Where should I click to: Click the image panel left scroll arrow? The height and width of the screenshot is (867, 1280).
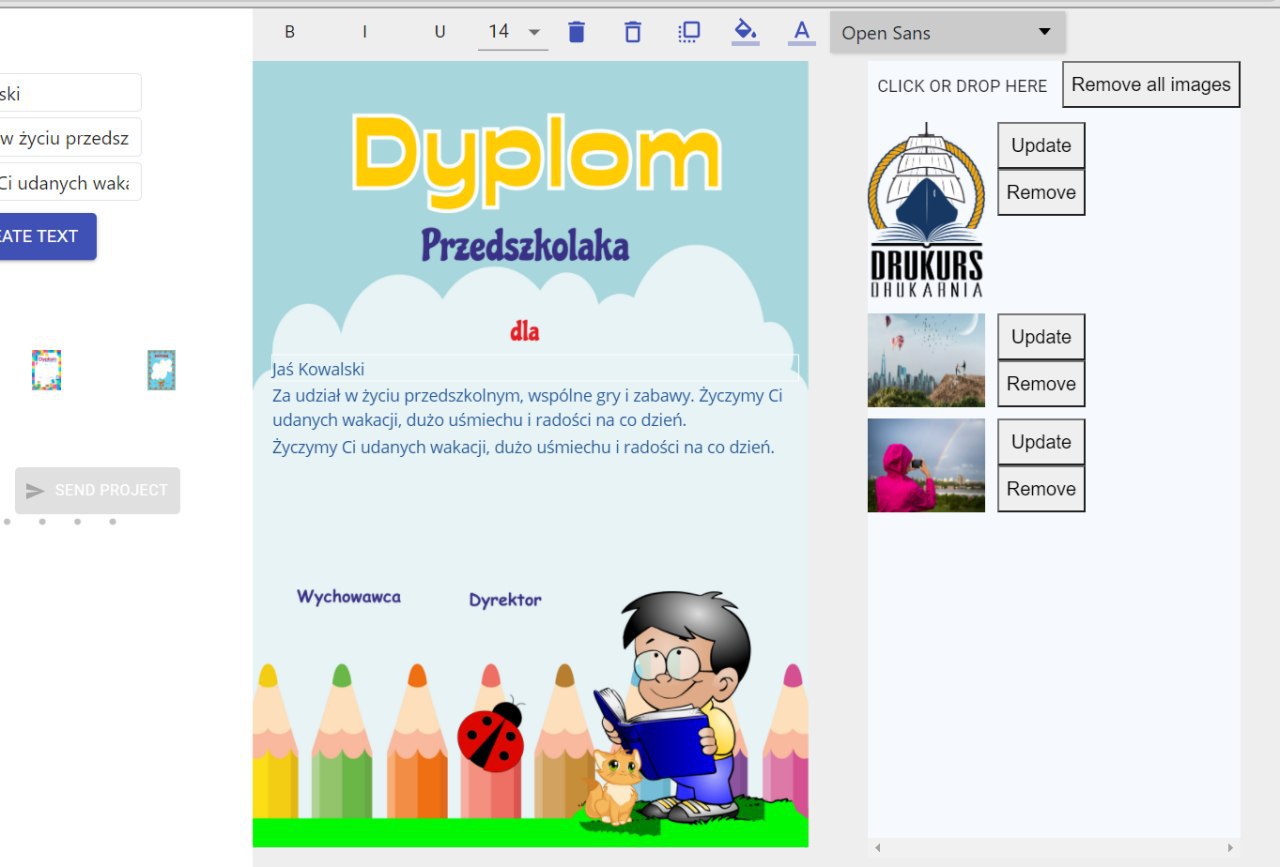coord(878,848)
